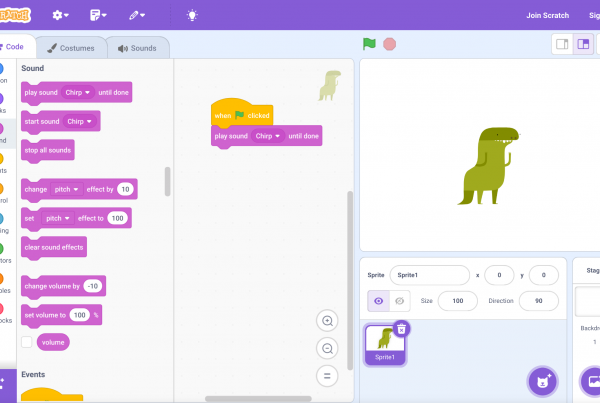Click the Join Scratch link
Screen dimensions: 600x403
(x=548, y=15)
